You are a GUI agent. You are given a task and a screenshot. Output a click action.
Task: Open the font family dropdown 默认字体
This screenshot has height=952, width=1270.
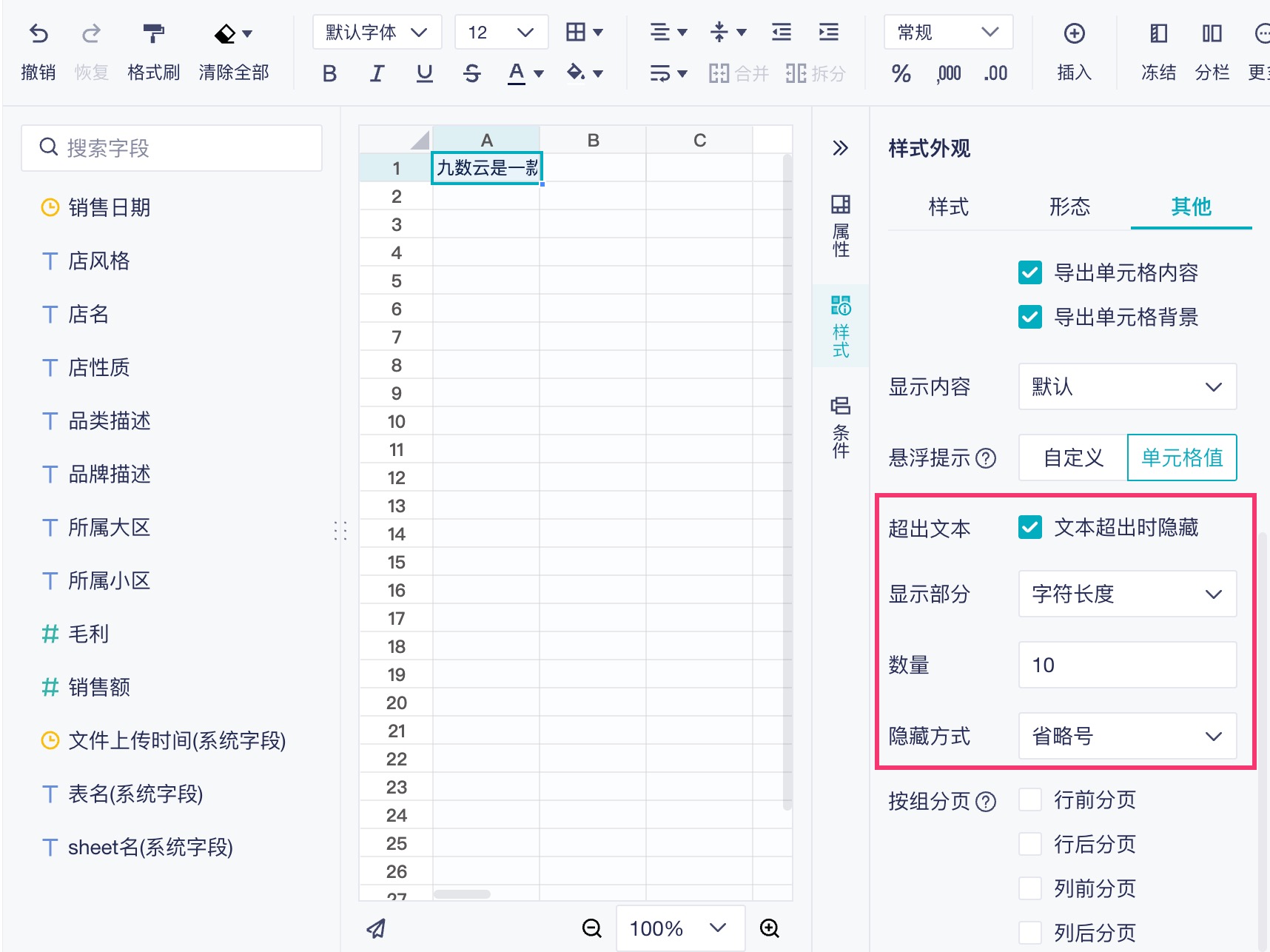click(377, 32)
